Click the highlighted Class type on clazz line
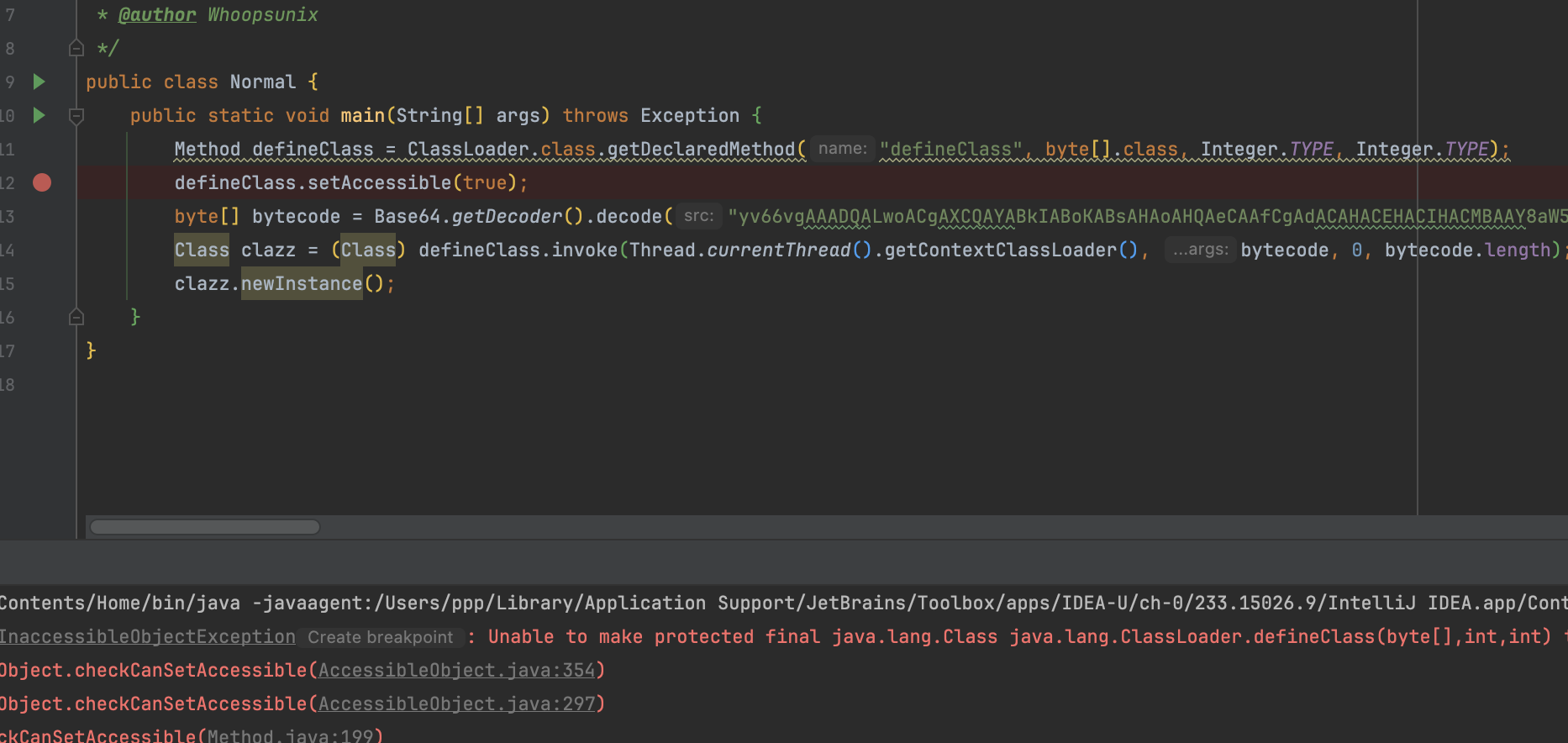 (x=202, y=250)
